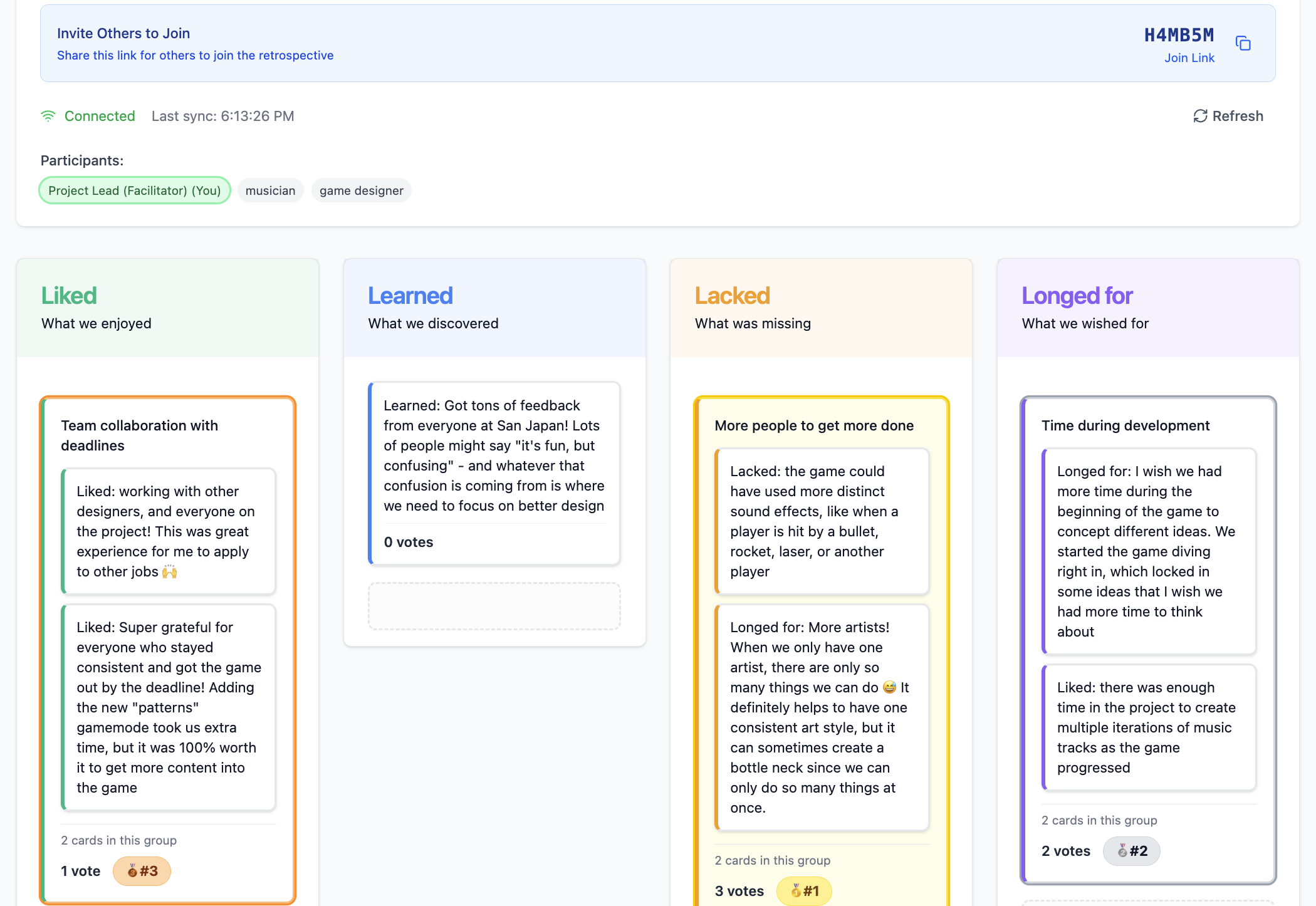The image size is (1316, 906).
Task: Open card about new patterns gamemode
Action: pyautogui.click(x=168, y=707)
